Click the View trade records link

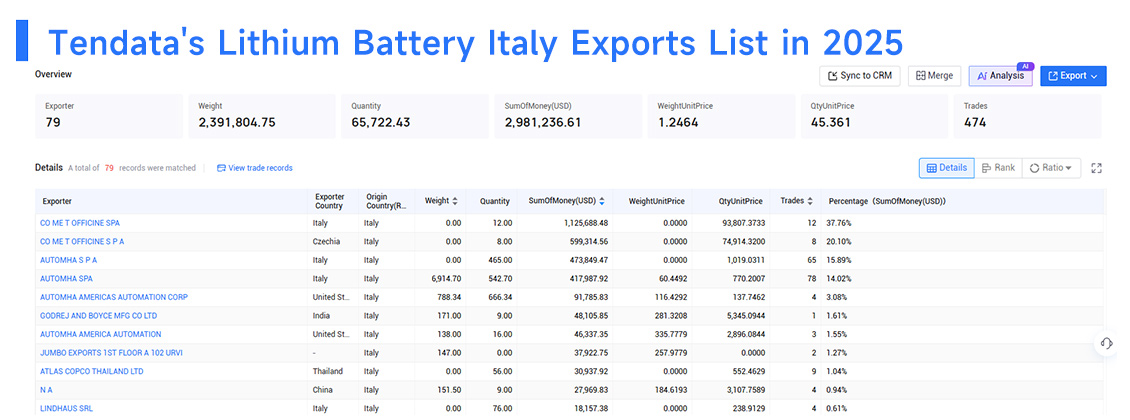[254, 168]
